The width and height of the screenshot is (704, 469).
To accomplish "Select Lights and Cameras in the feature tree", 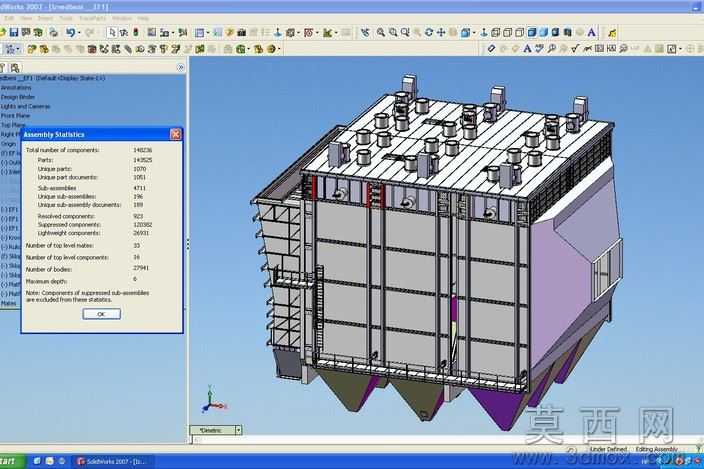I will coord(25,106).
